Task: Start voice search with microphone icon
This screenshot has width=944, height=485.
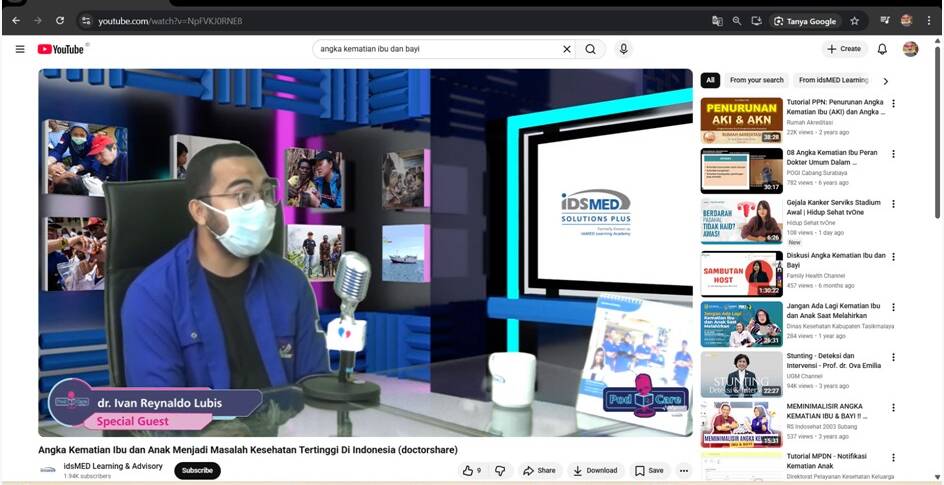Action: [x=624, y=49]
